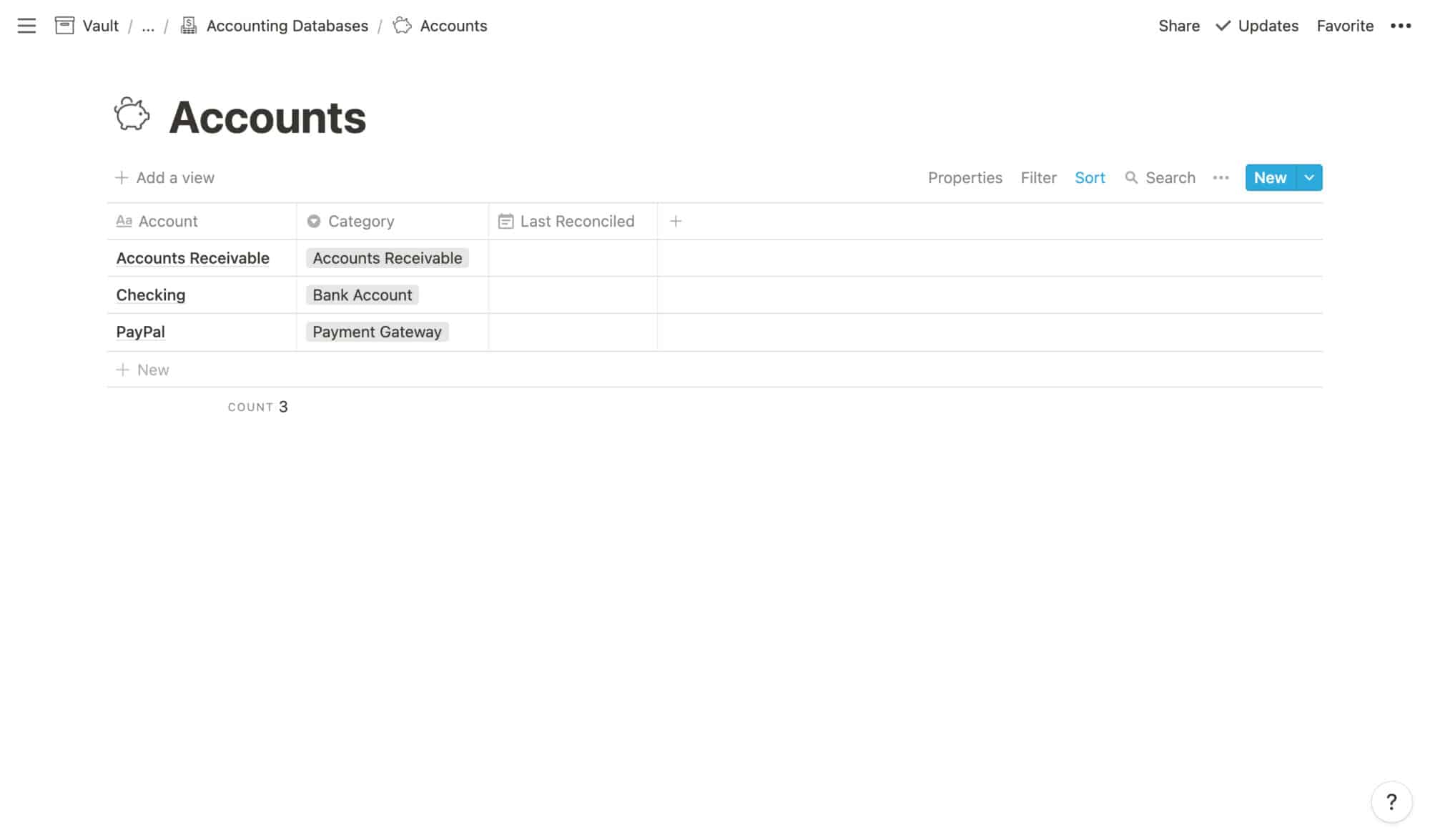Screen dimensions: 1430x840
Task: Open the three-dot page options menu
Action: [1400, 26]
